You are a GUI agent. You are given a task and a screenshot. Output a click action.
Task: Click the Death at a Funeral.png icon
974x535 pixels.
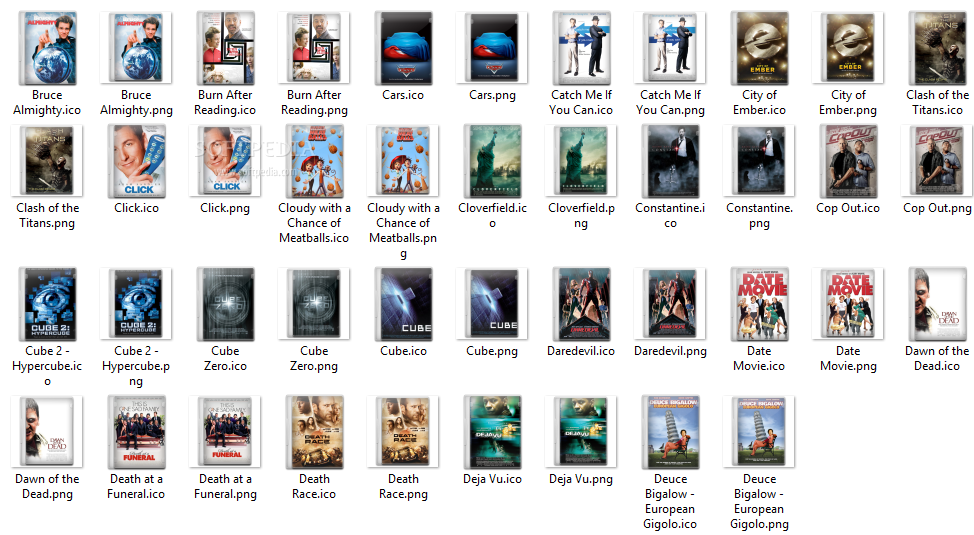click(x=225, y=432)
